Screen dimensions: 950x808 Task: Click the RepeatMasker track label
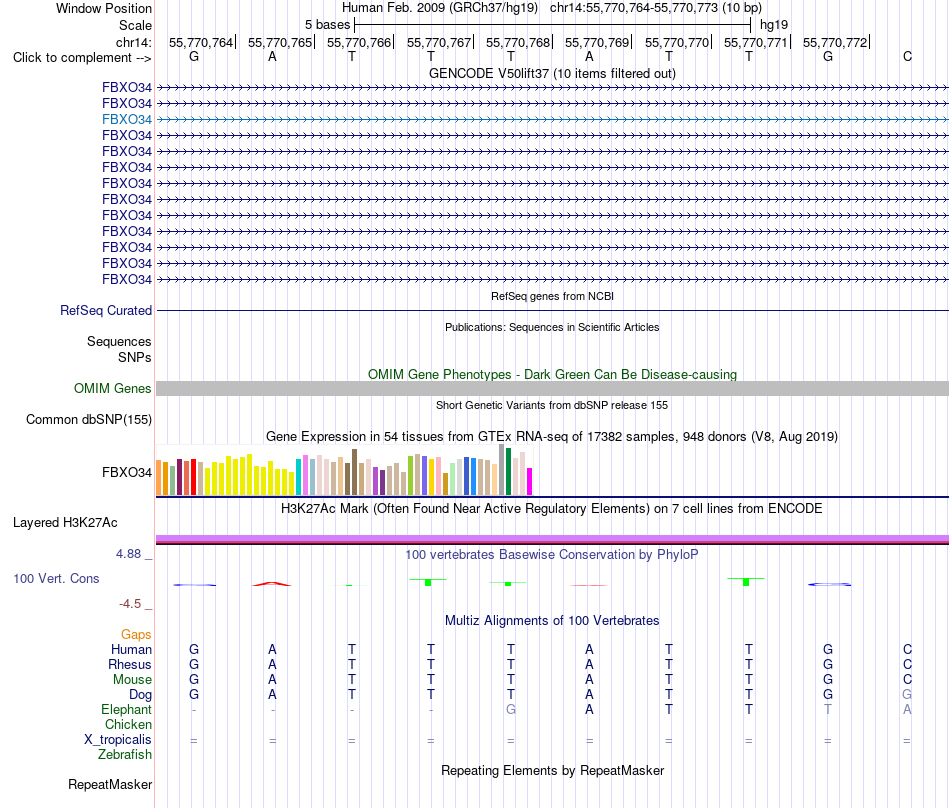(x=110, y=784)
